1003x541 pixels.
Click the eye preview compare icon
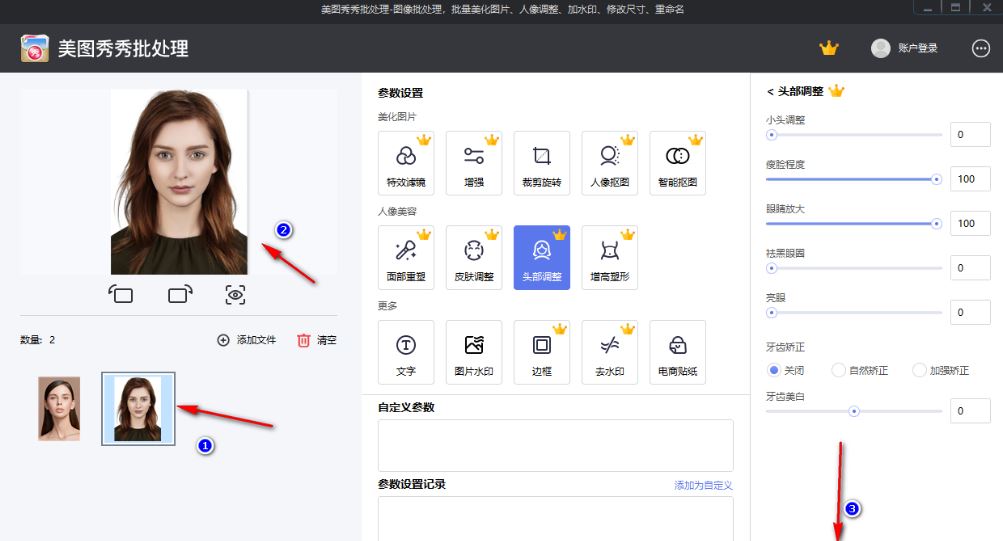click(235, 294)
